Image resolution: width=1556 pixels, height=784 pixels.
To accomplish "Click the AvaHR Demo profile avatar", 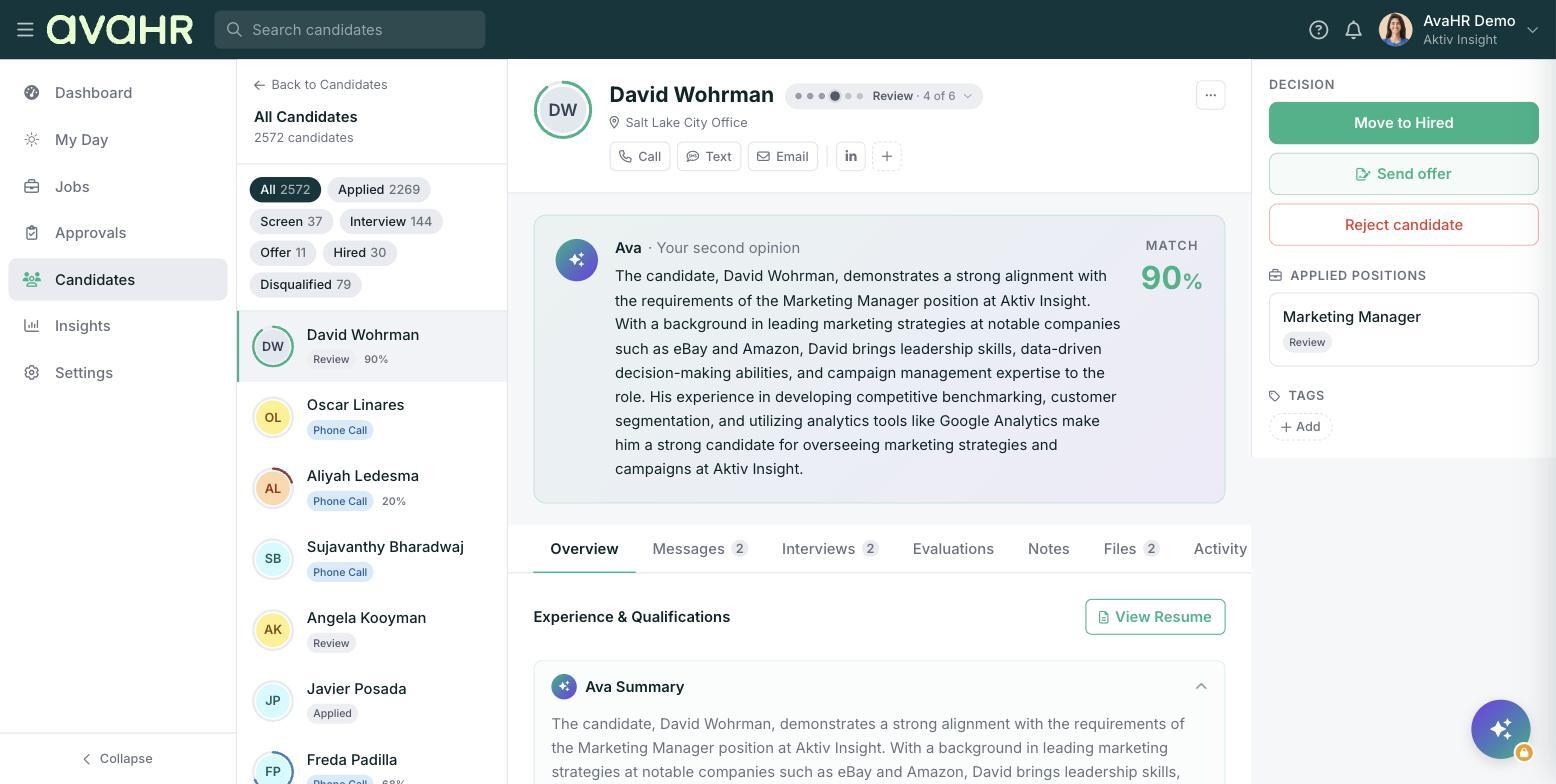I will (x=1395, y=30).
